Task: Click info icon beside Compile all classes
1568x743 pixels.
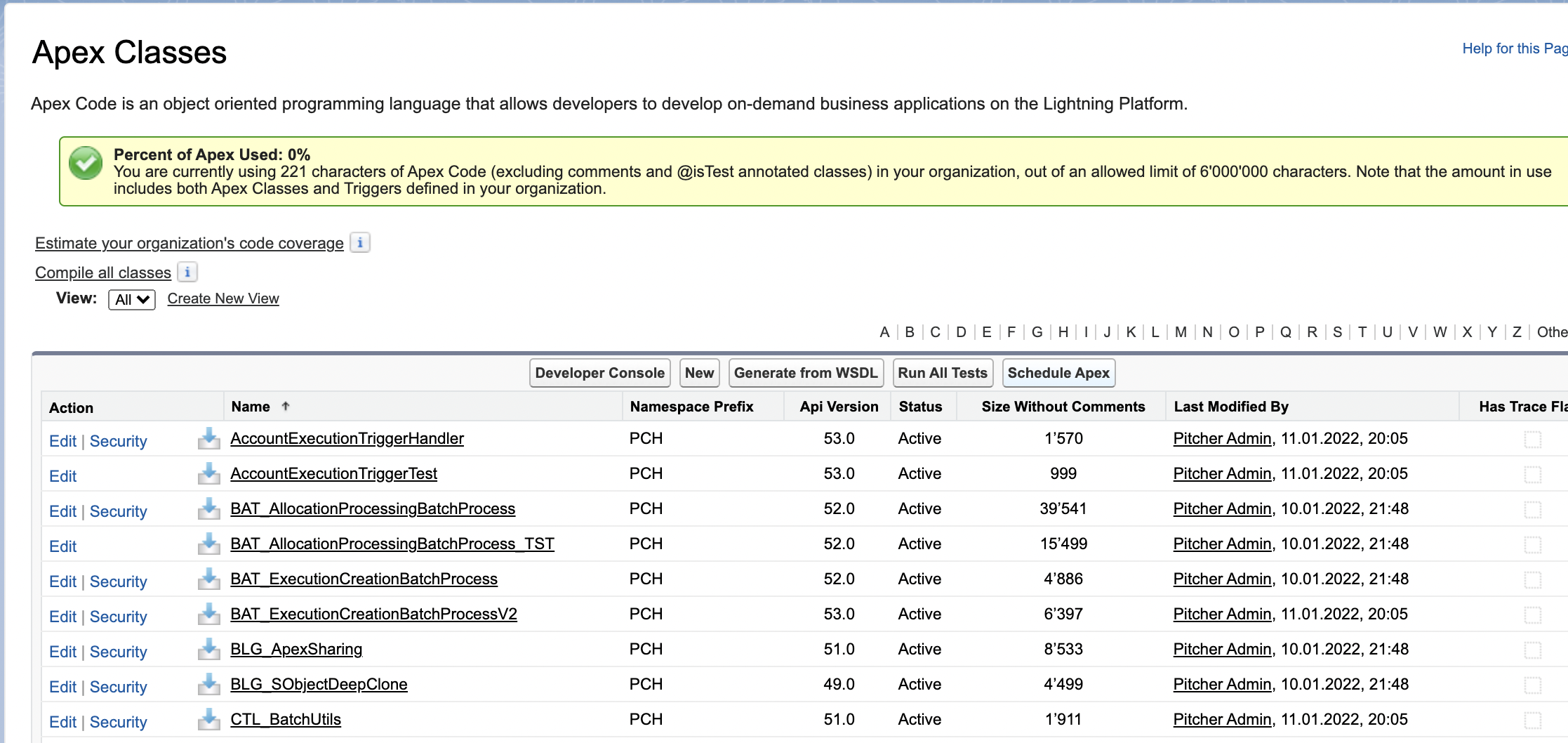Action: click(x=187, y=272)
